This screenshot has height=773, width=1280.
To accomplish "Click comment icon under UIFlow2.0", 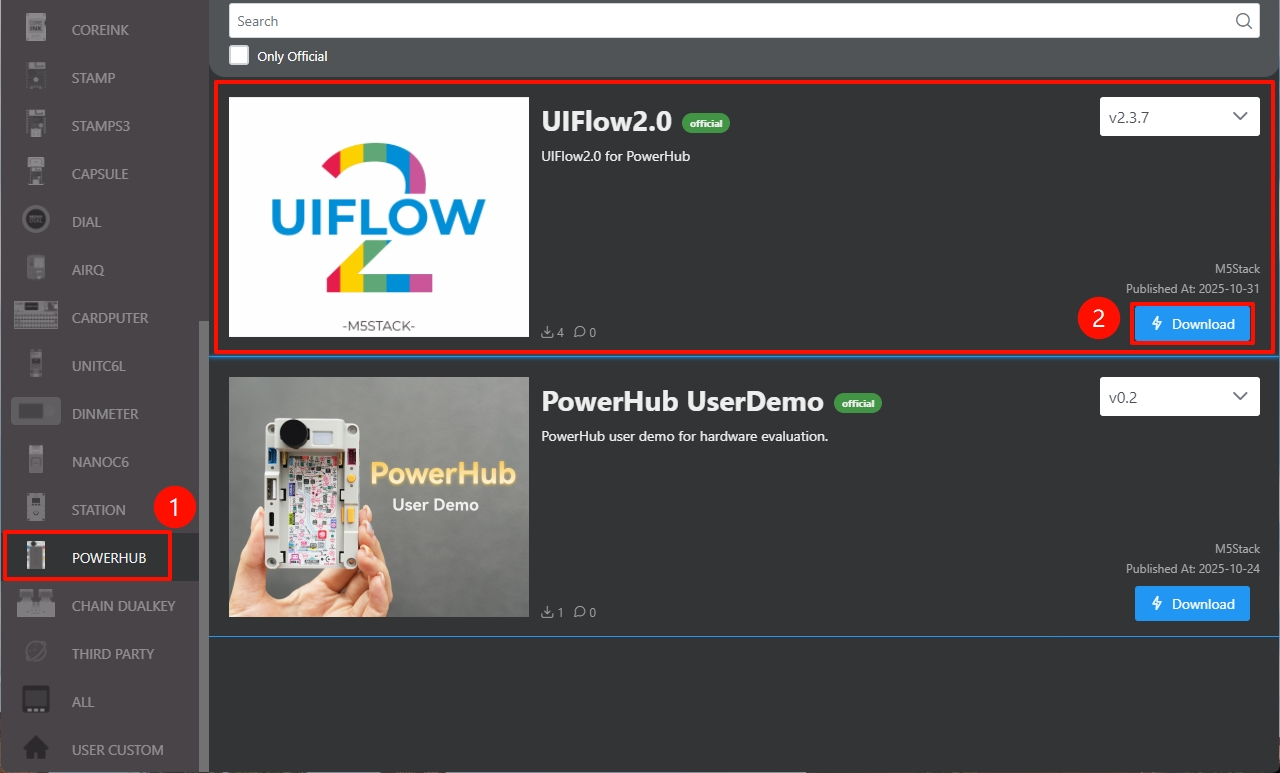I will (x=581, y=332).
